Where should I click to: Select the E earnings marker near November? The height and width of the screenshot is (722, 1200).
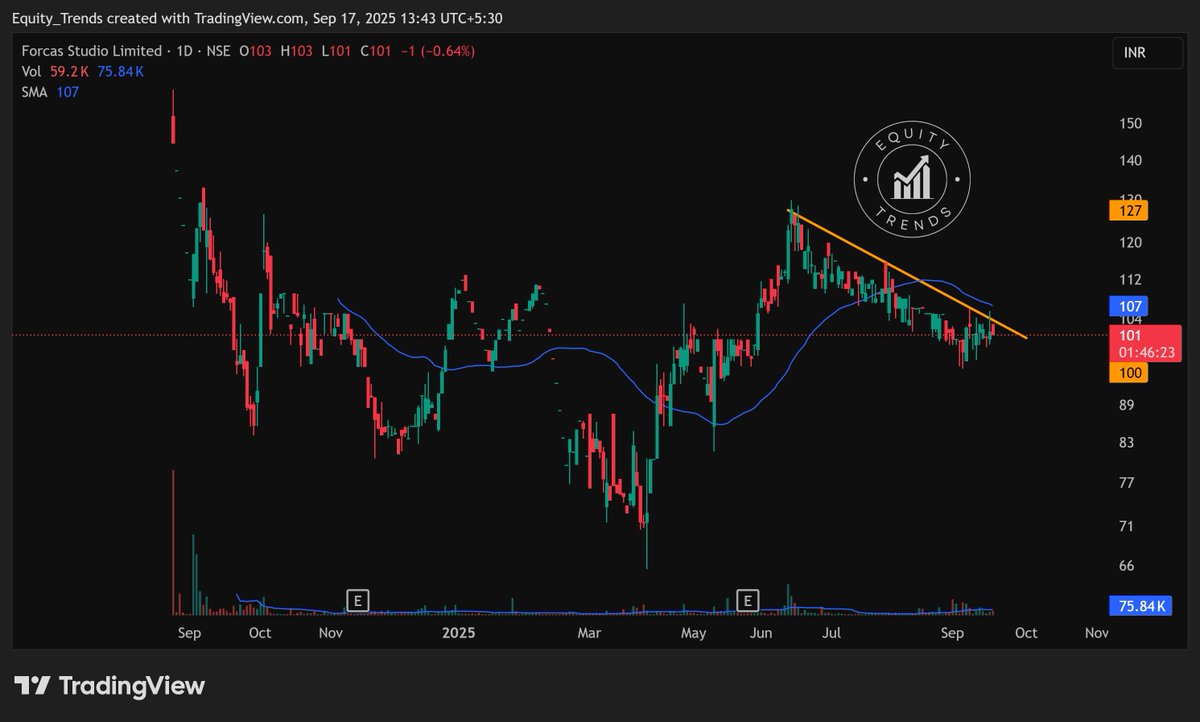pos(357,600)
